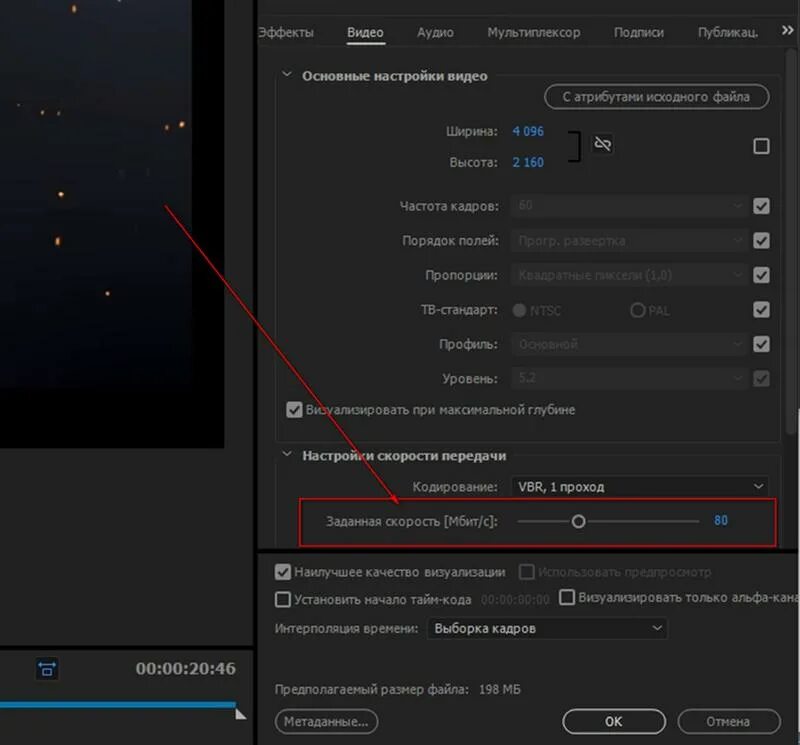The height and width of the screenshot is (745, 800).
Task: Click the 00:00:20:46 timecode display
Action: [186, 668]
